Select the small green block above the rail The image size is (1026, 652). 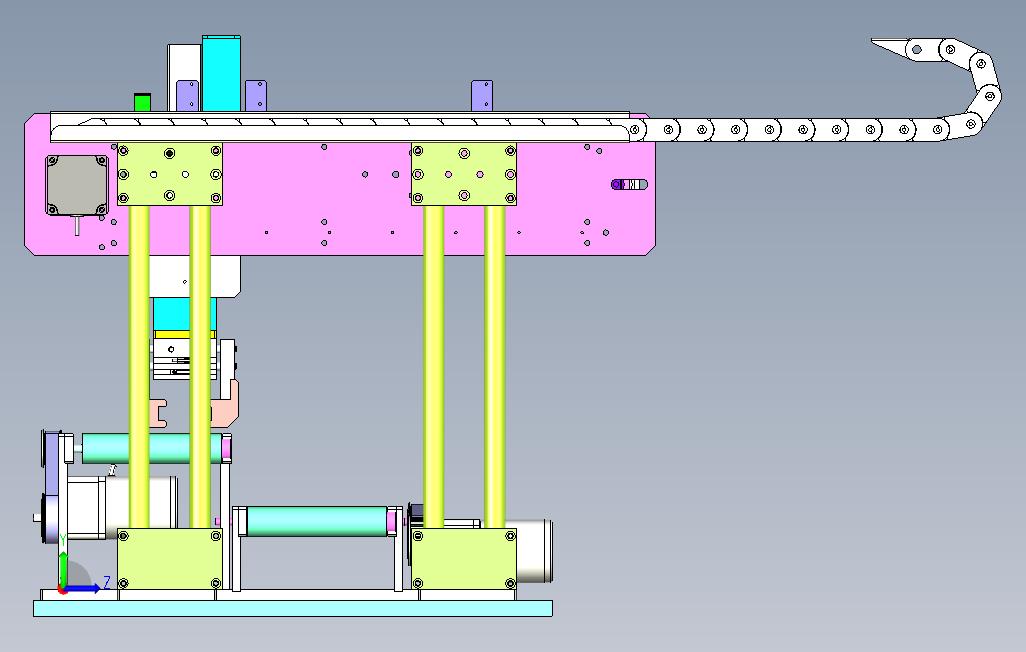[x=142, y=103]
